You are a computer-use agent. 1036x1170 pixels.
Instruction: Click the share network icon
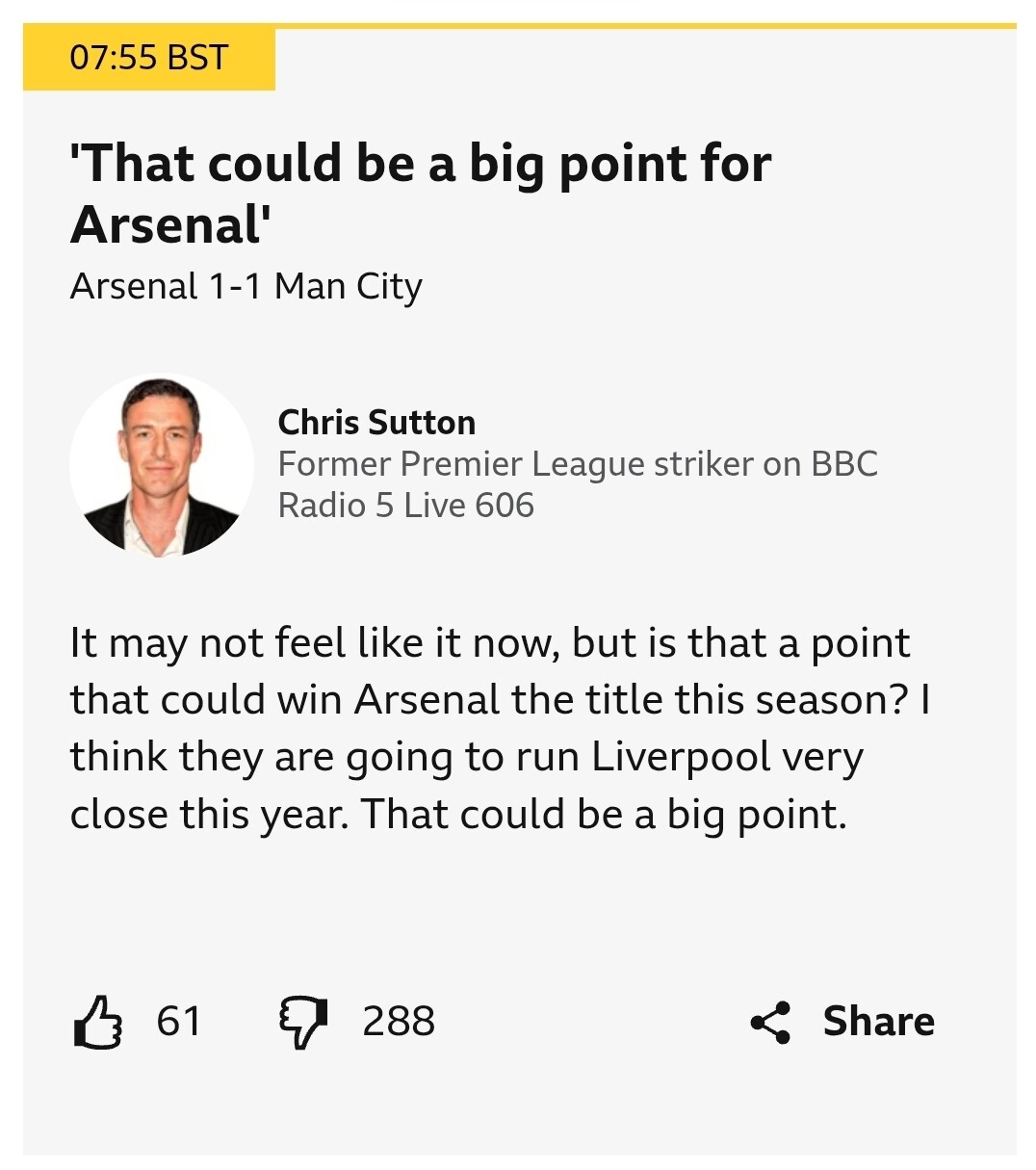click(x=770, y=1022)
